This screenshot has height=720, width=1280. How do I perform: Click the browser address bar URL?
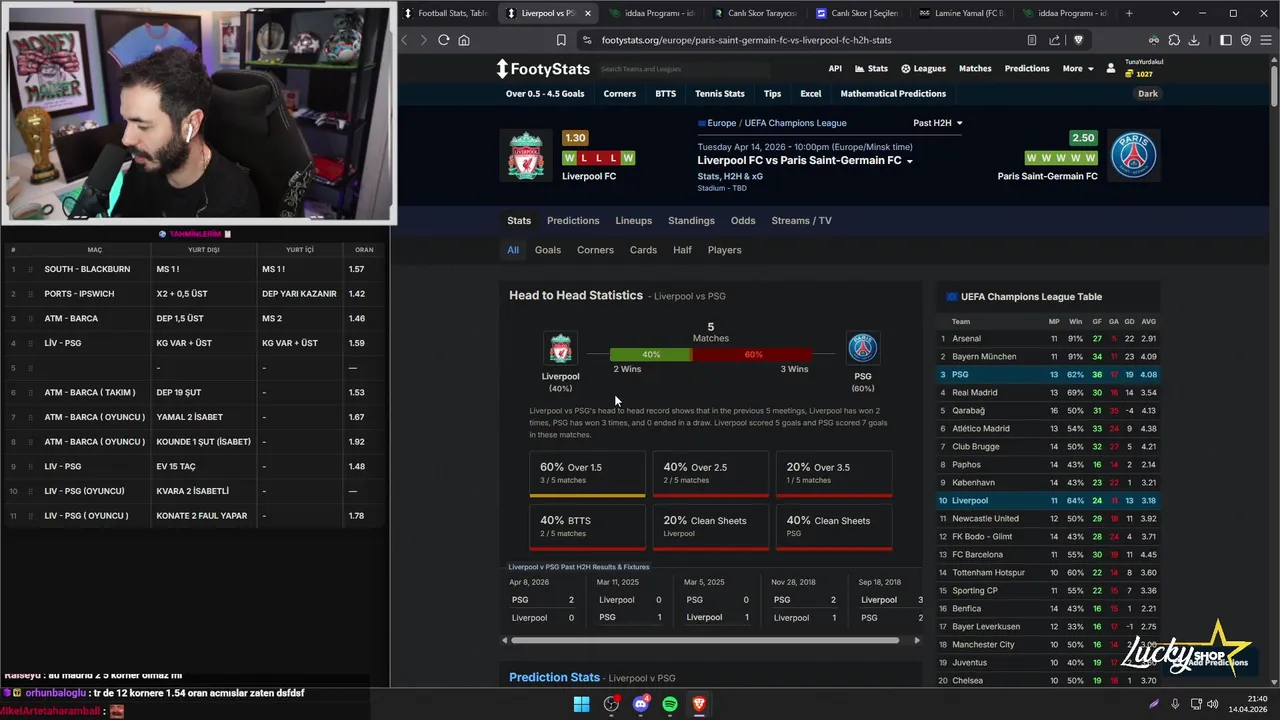pos(746,40)
